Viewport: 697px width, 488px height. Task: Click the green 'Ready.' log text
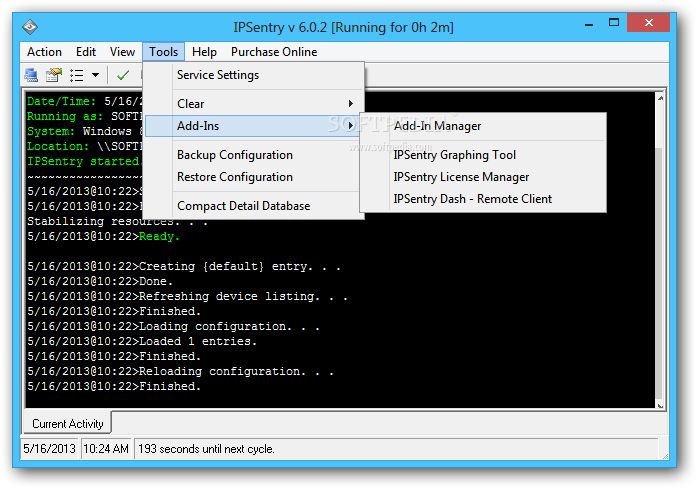[x=159, y=237]
